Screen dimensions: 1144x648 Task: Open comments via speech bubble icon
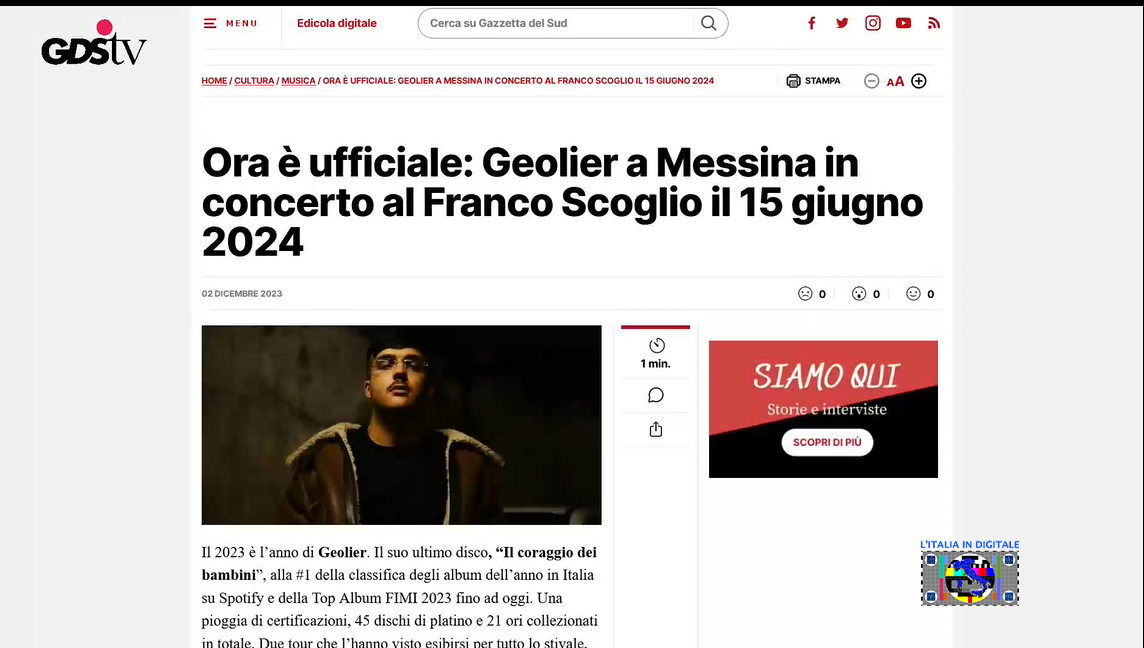click(x=656, y=395)
